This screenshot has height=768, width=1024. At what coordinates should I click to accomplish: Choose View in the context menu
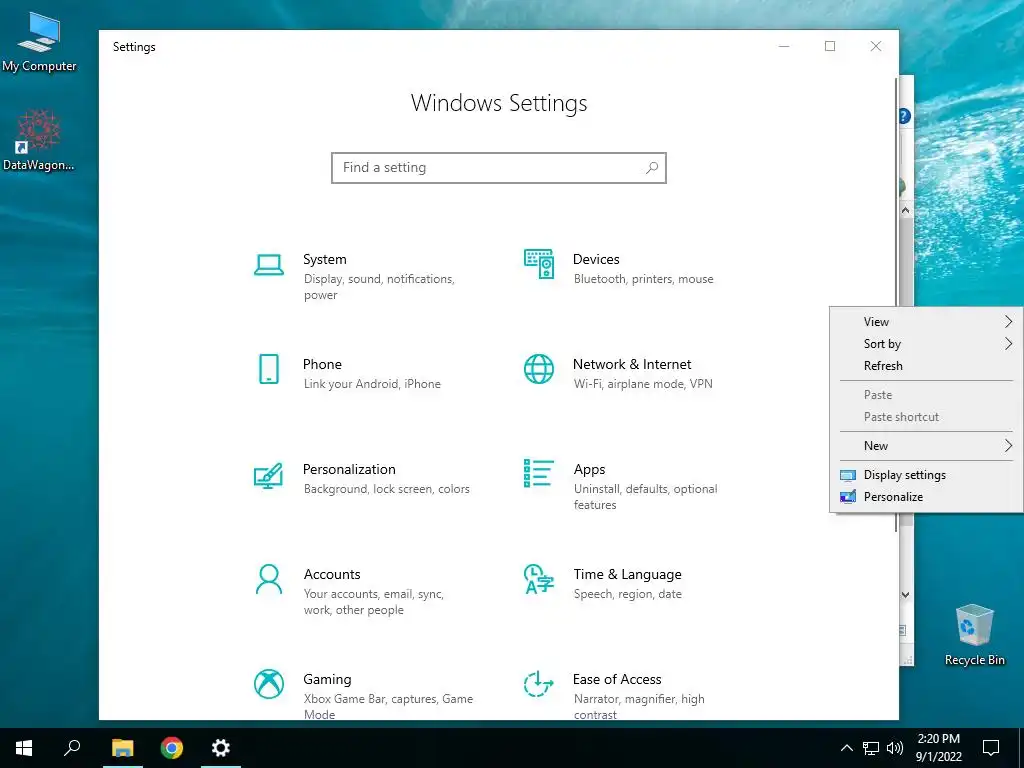(x=926, y=321)
